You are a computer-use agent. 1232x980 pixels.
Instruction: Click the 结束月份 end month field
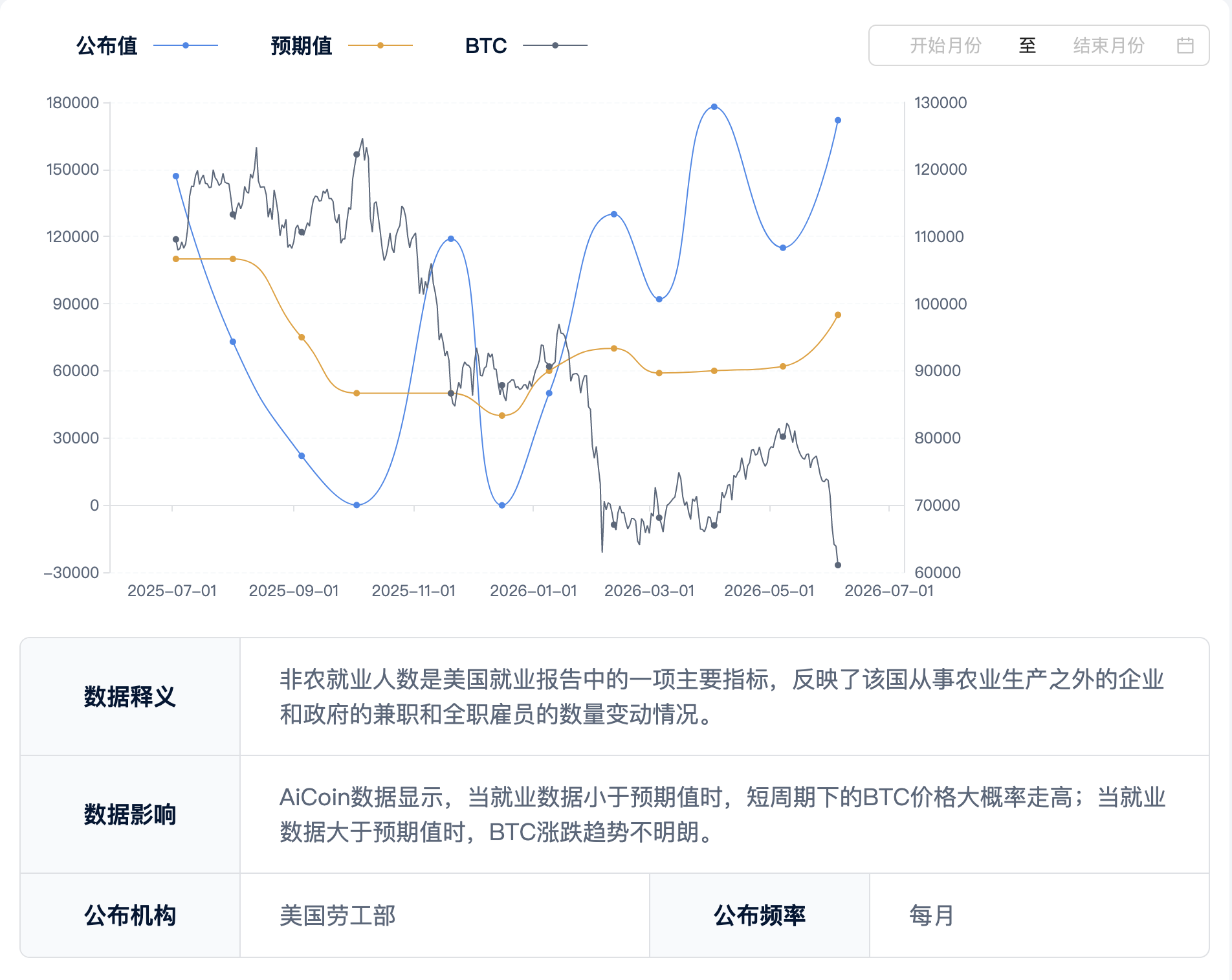coord(1108,45)
